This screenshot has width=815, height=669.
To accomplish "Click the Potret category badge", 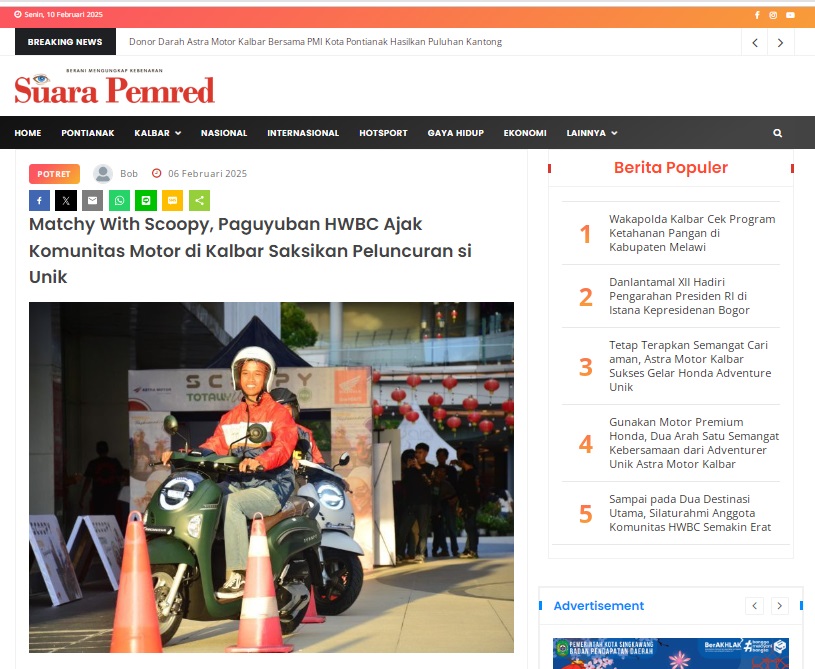I will pyautogui.click(x=54, y=174).
